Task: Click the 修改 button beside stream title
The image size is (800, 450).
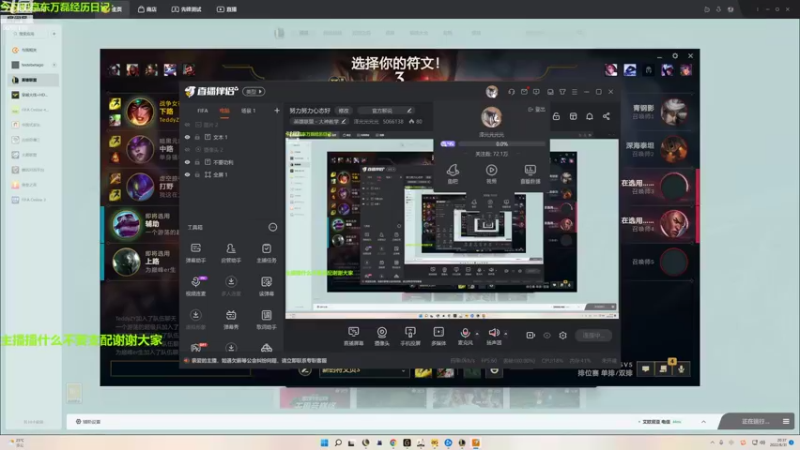Action: pyautogui.click(x=344, y=111)
